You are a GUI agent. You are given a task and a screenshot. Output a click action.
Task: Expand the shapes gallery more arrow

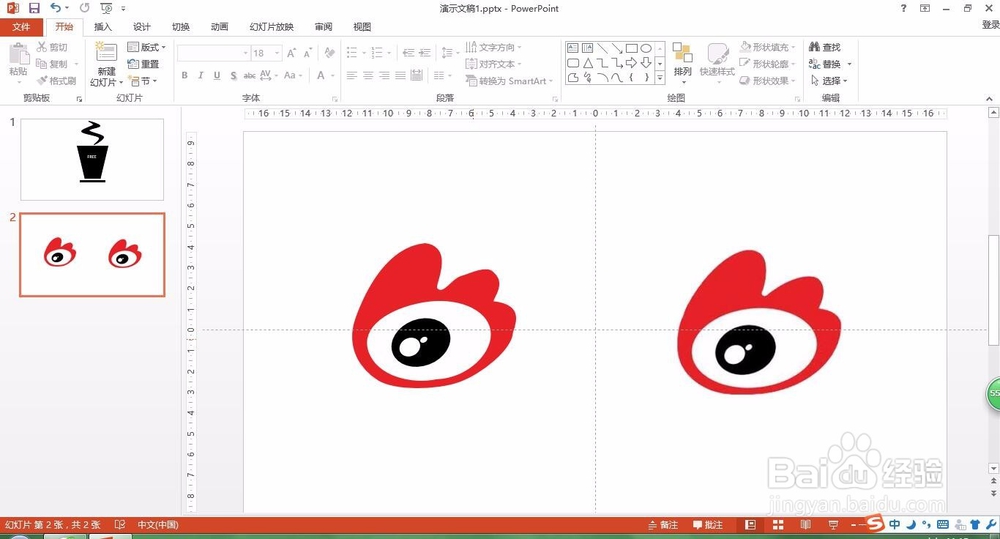coord(660,78)
